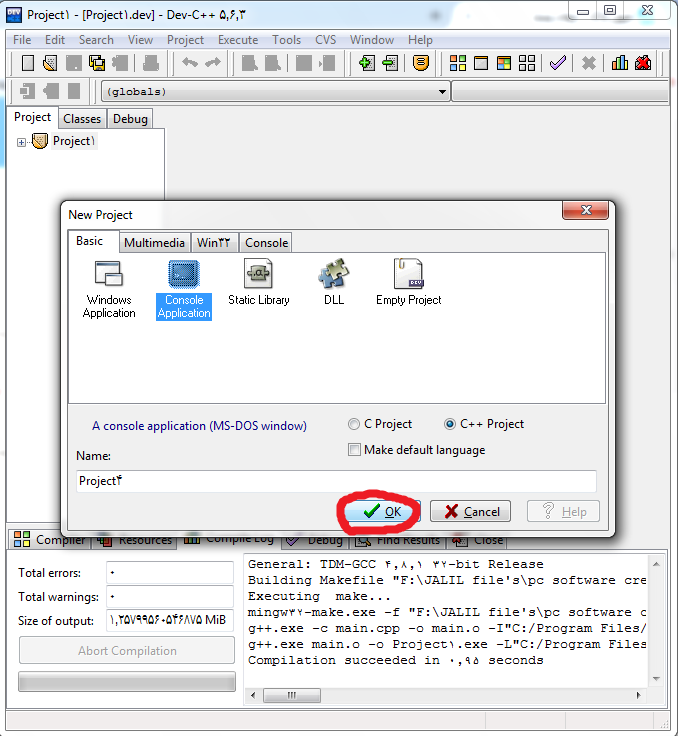Open Project Options shield icon

tap(420, 62)
